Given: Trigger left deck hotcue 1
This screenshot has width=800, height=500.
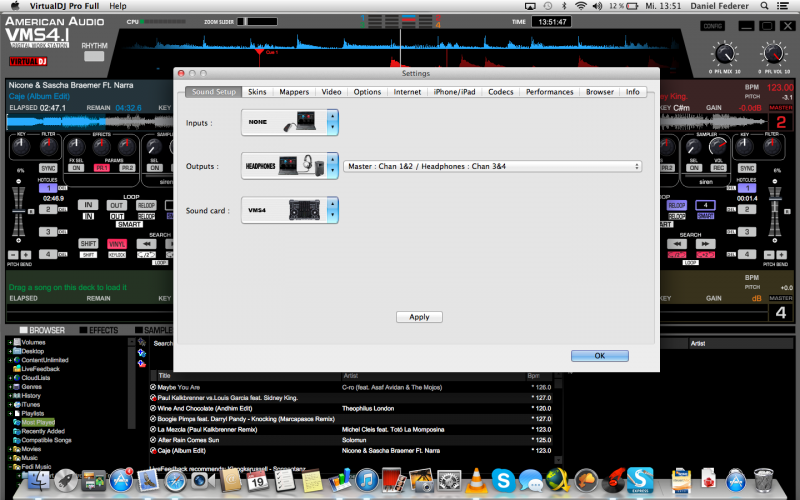Looking at the screenshot, I should tap(48, 188).
